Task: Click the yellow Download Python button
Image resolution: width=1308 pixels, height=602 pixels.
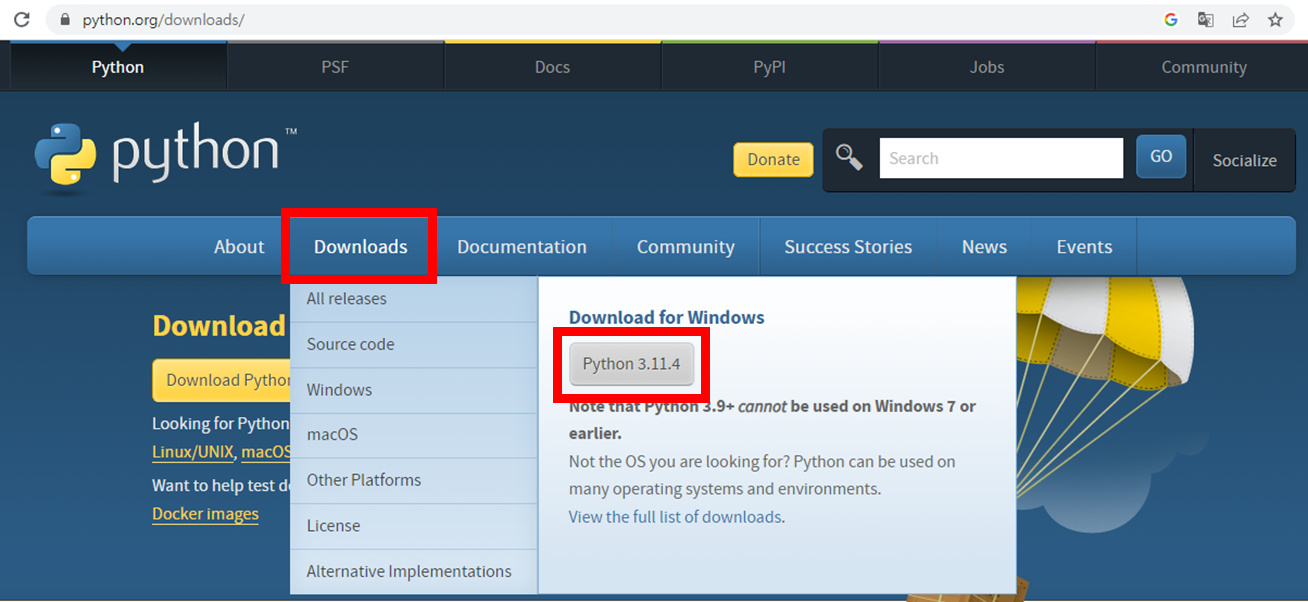Action: tap(222, 380)
